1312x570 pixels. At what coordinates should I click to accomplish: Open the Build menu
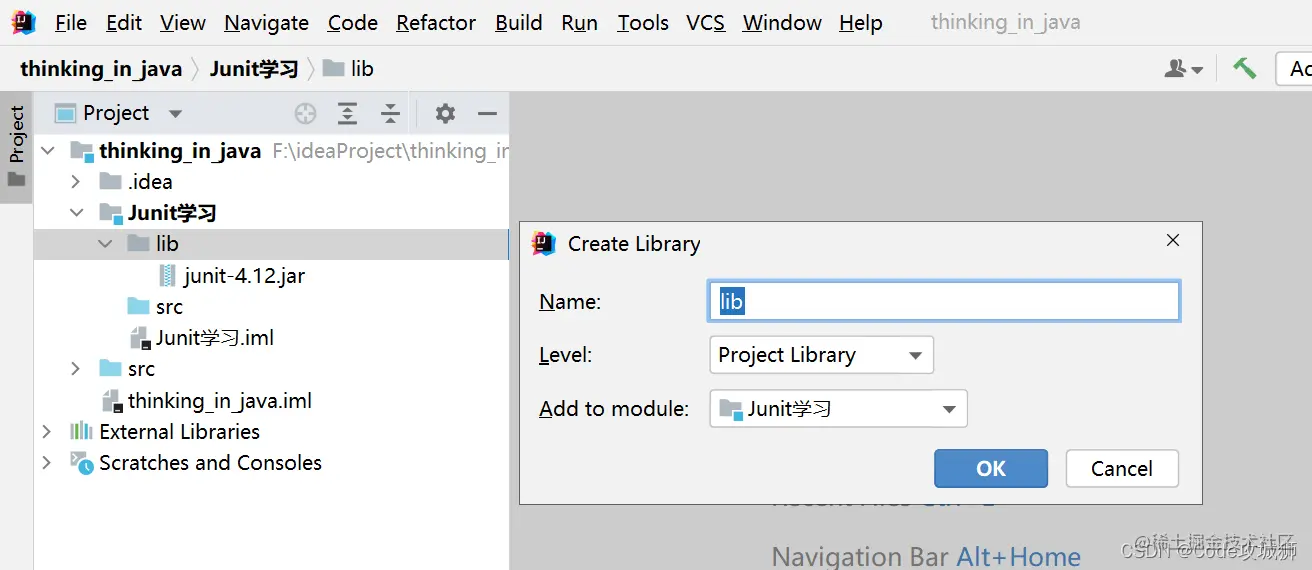pyautogui.click(x=519, y=22)
